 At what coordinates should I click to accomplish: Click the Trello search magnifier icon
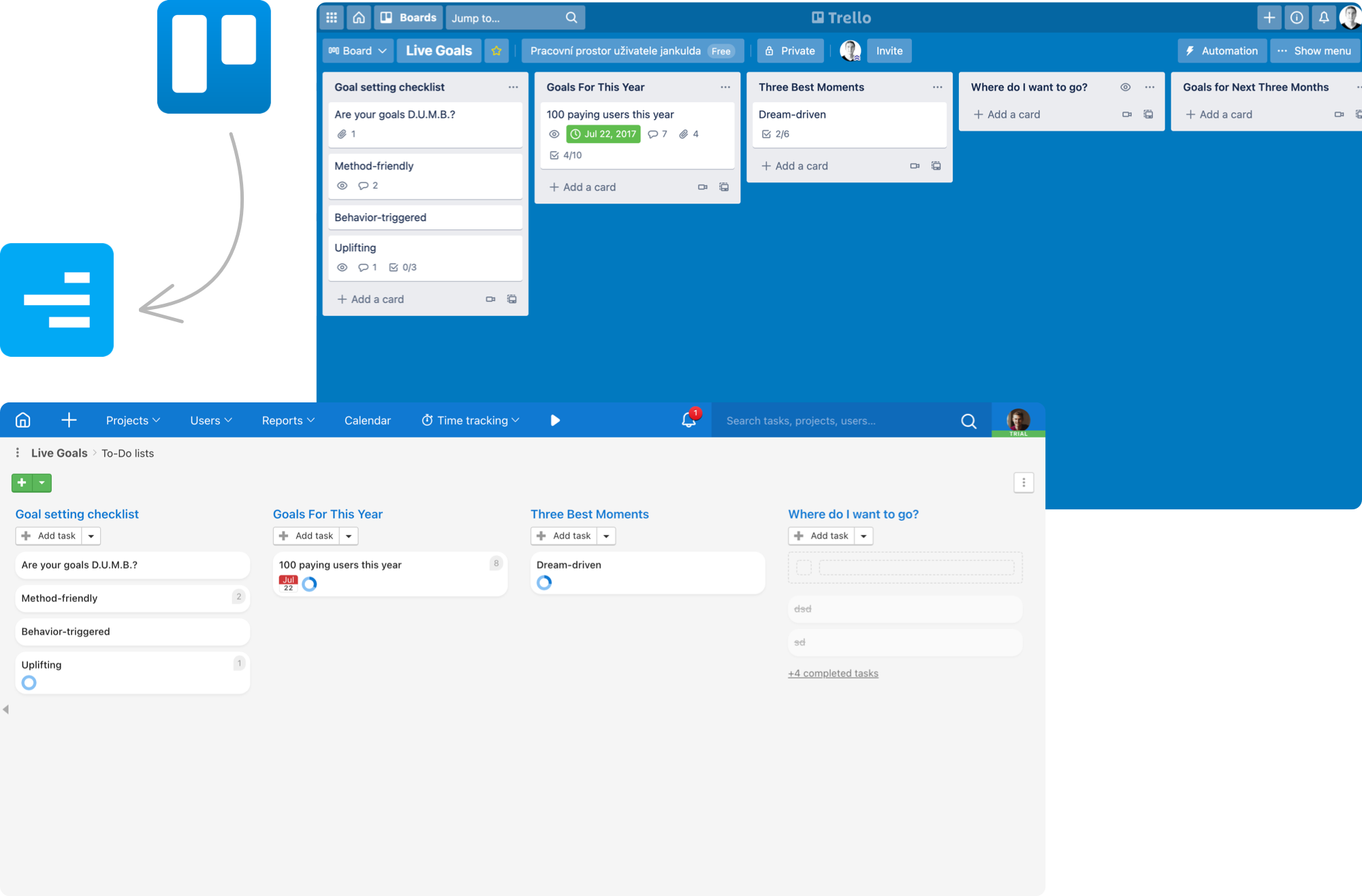point(571,18)
